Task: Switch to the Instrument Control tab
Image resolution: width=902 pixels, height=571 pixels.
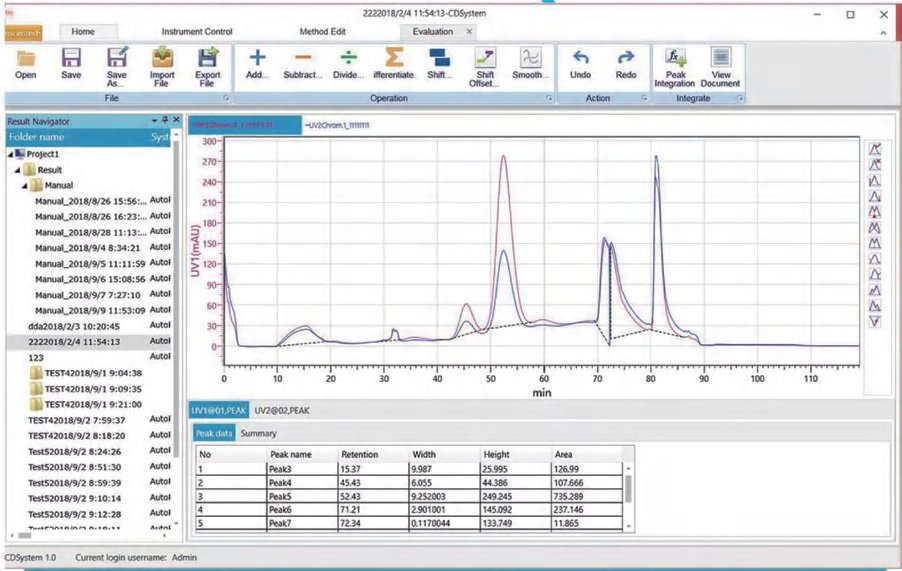Action: pyautogui.click(x=197, y=32)
